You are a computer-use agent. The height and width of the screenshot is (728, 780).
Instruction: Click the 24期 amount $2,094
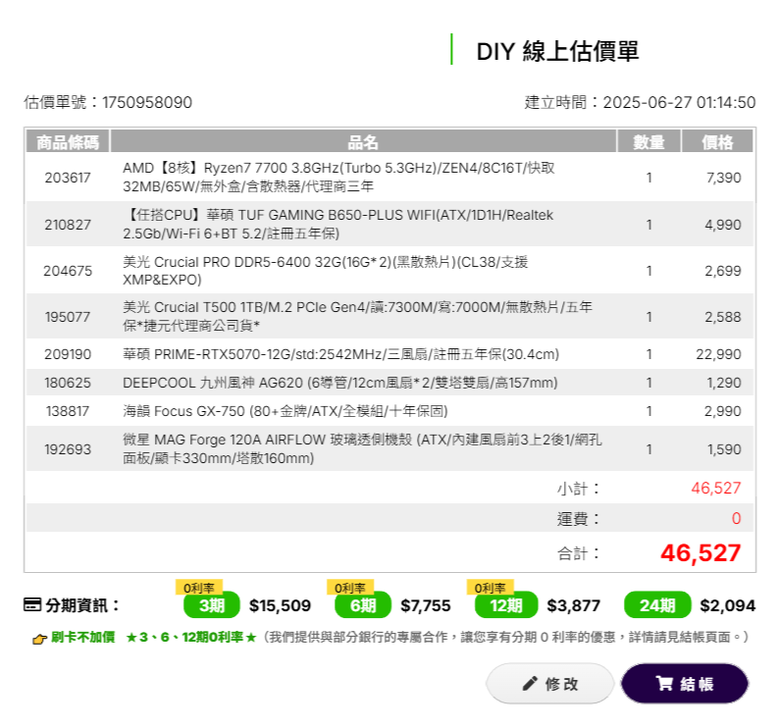point(728,606)
